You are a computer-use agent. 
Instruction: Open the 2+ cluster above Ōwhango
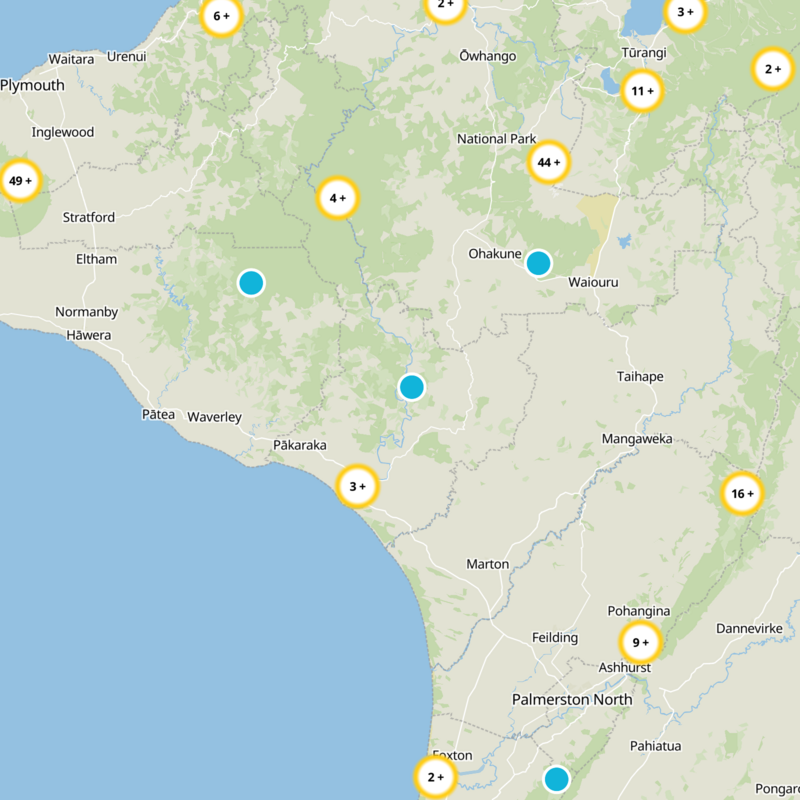pos(445,5)
